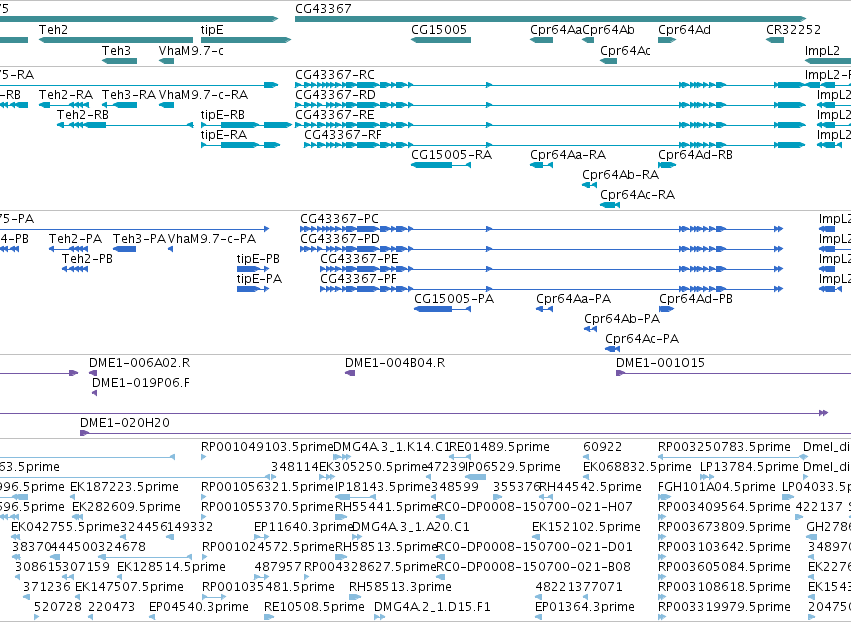Screen dimensions: 851x622
Task: Click the Cpr64Ad-PB protein label
Action: [696, 299]
